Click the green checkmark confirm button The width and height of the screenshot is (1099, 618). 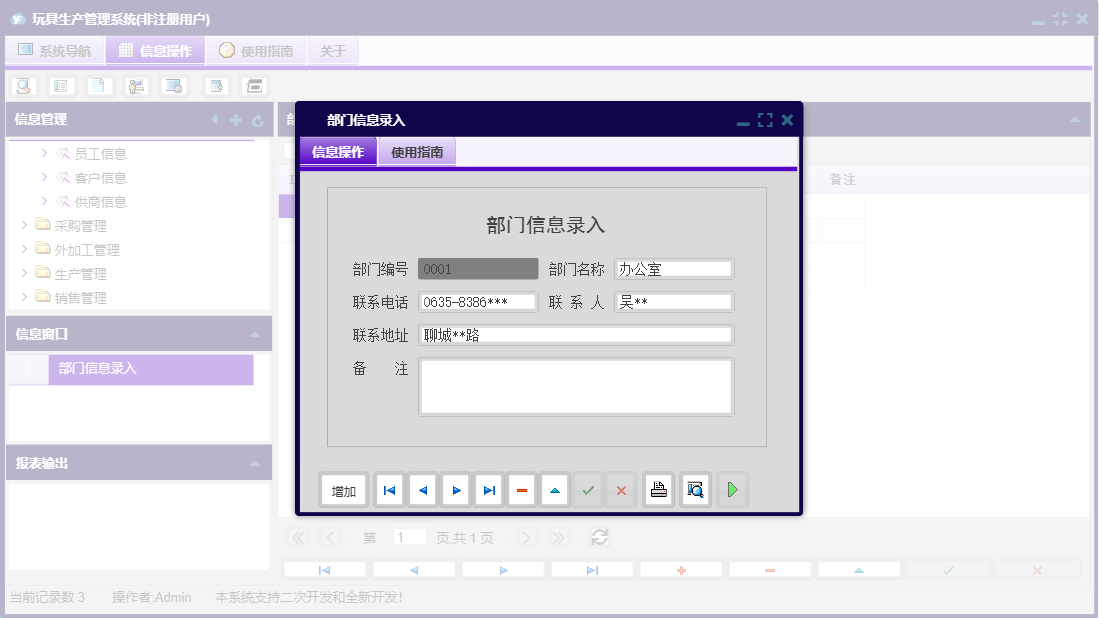588,489
